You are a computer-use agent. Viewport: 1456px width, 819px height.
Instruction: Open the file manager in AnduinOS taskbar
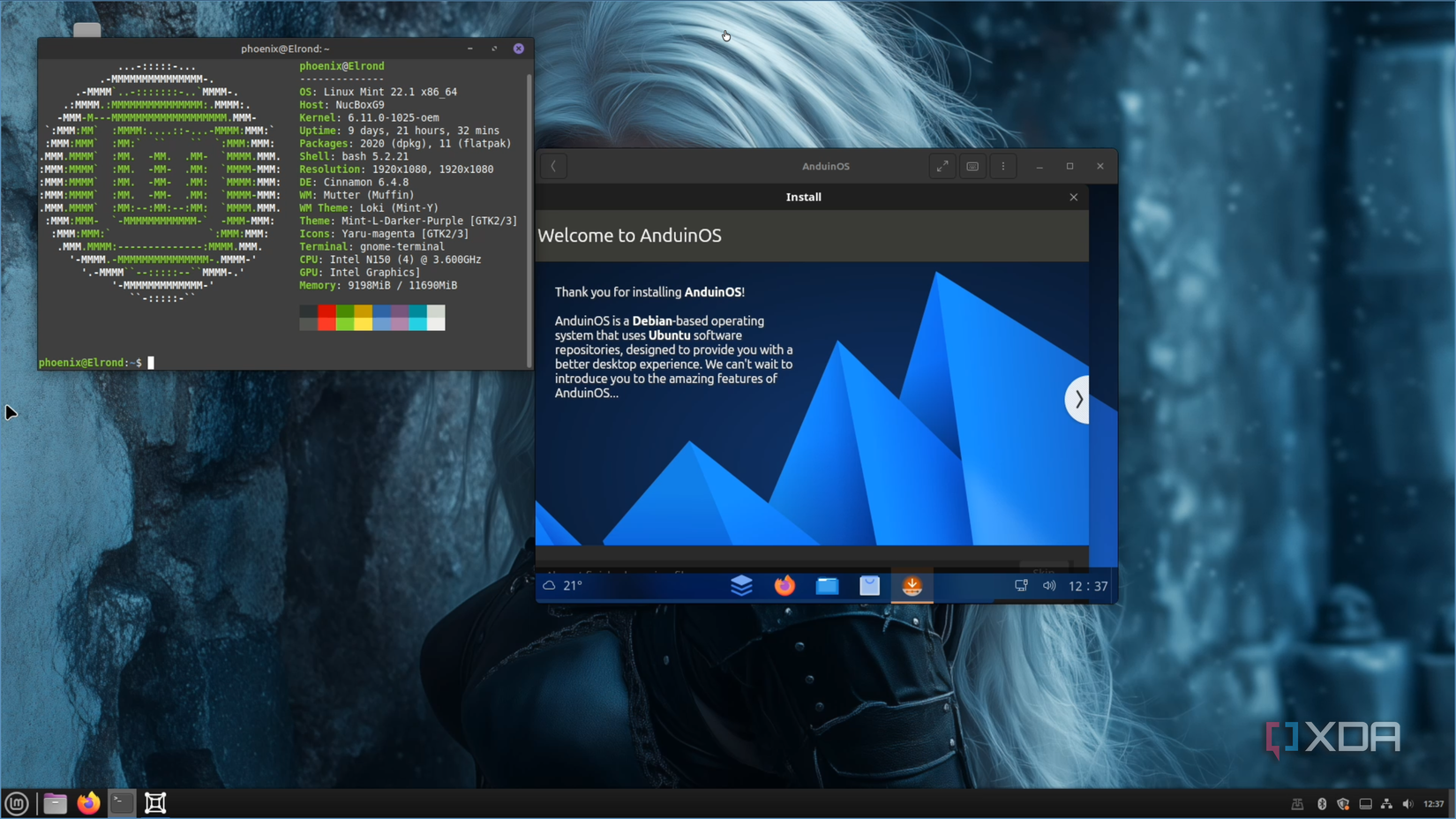click(x=827, y=585)
